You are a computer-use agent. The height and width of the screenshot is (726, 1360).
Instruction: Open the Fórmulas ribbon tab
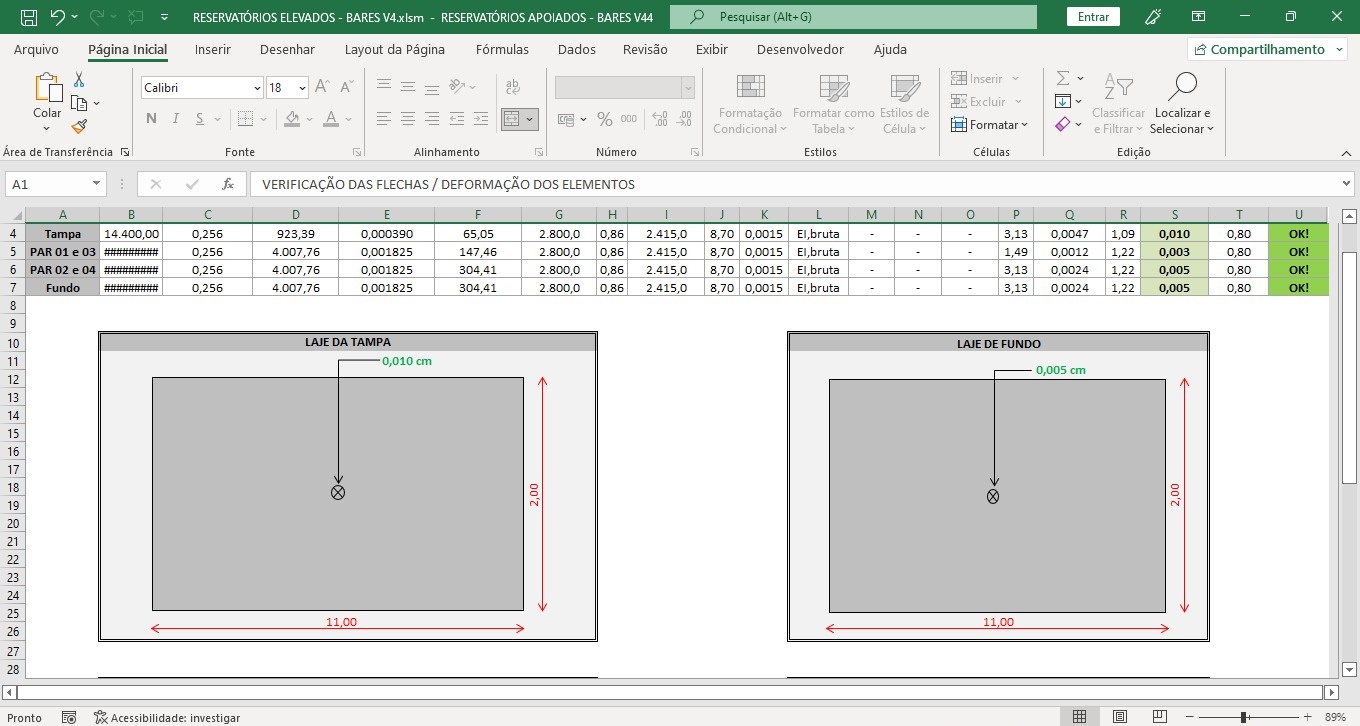click(502, 49)
